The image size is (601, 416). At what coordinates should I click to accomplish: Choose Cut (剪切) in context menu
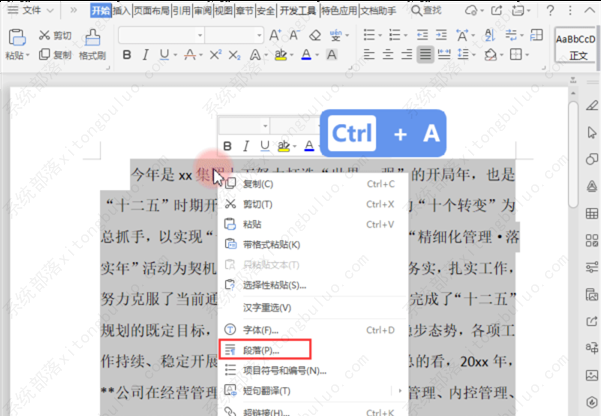click(312, 204)
